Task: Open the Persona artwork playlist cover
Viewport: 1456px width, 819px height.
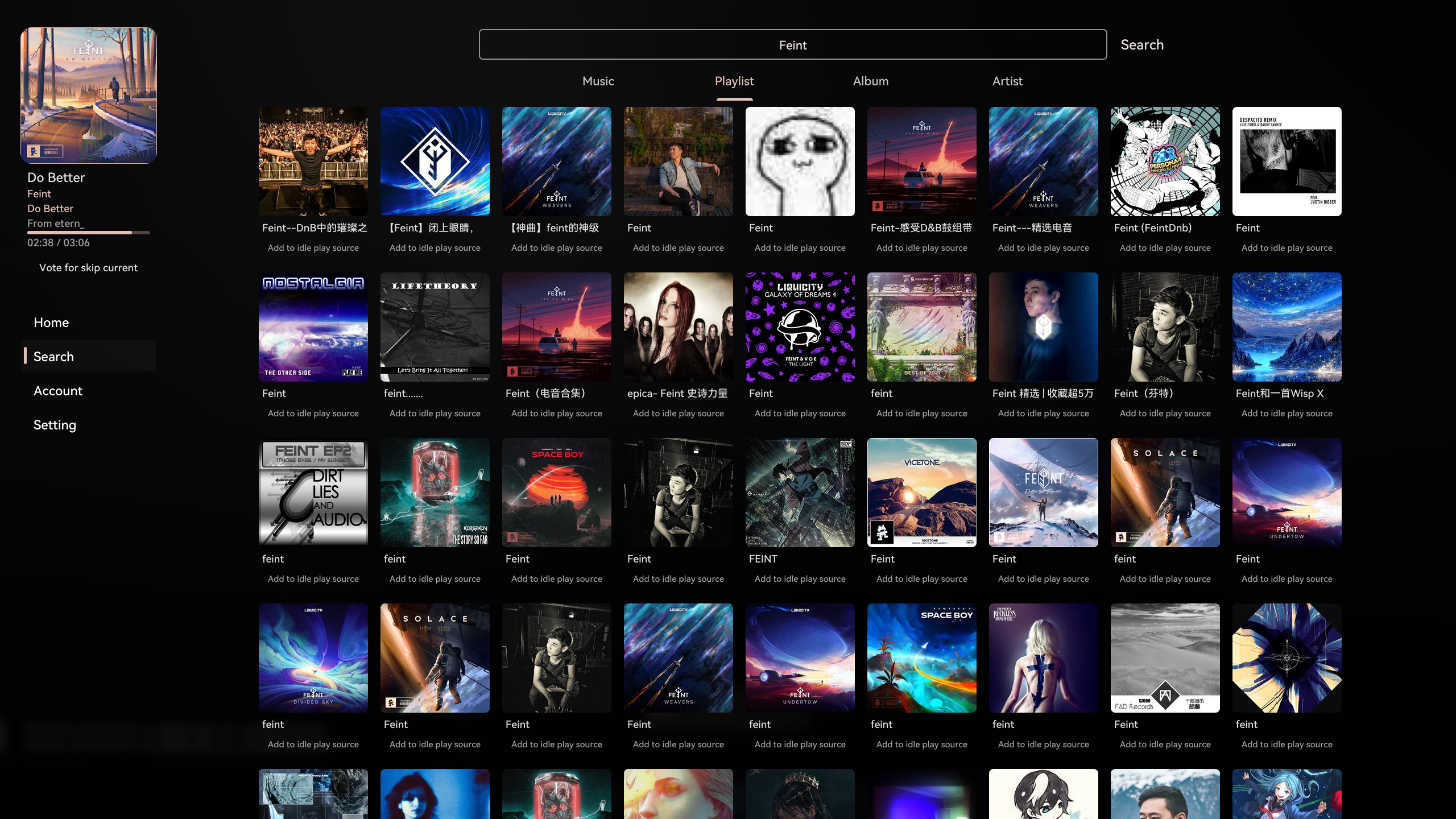Action: pos(1165,162)
